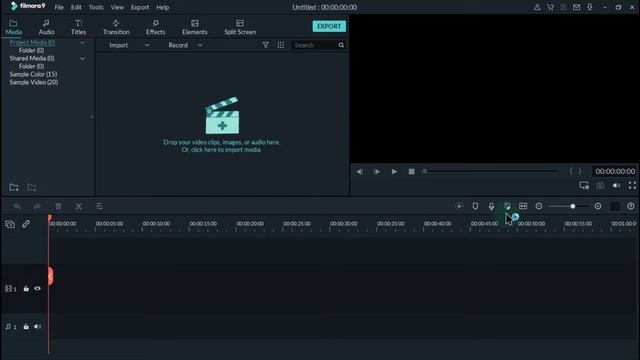Click the preview progress slider
The image size is (640, 360).
[490, 171]
